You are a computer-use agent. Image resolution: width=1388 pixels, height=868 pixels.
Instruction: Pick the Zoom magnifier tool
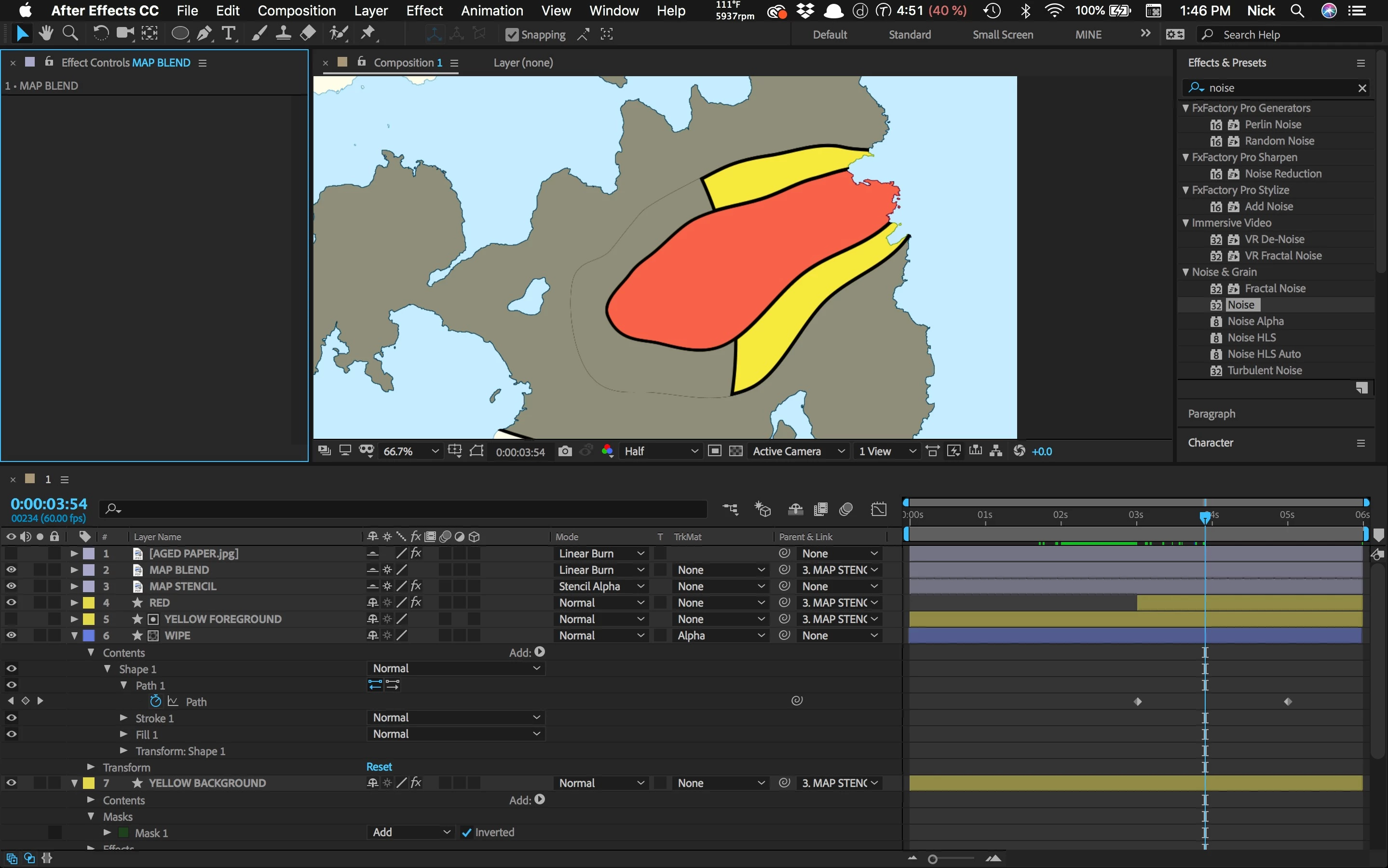tap(70, 34)
